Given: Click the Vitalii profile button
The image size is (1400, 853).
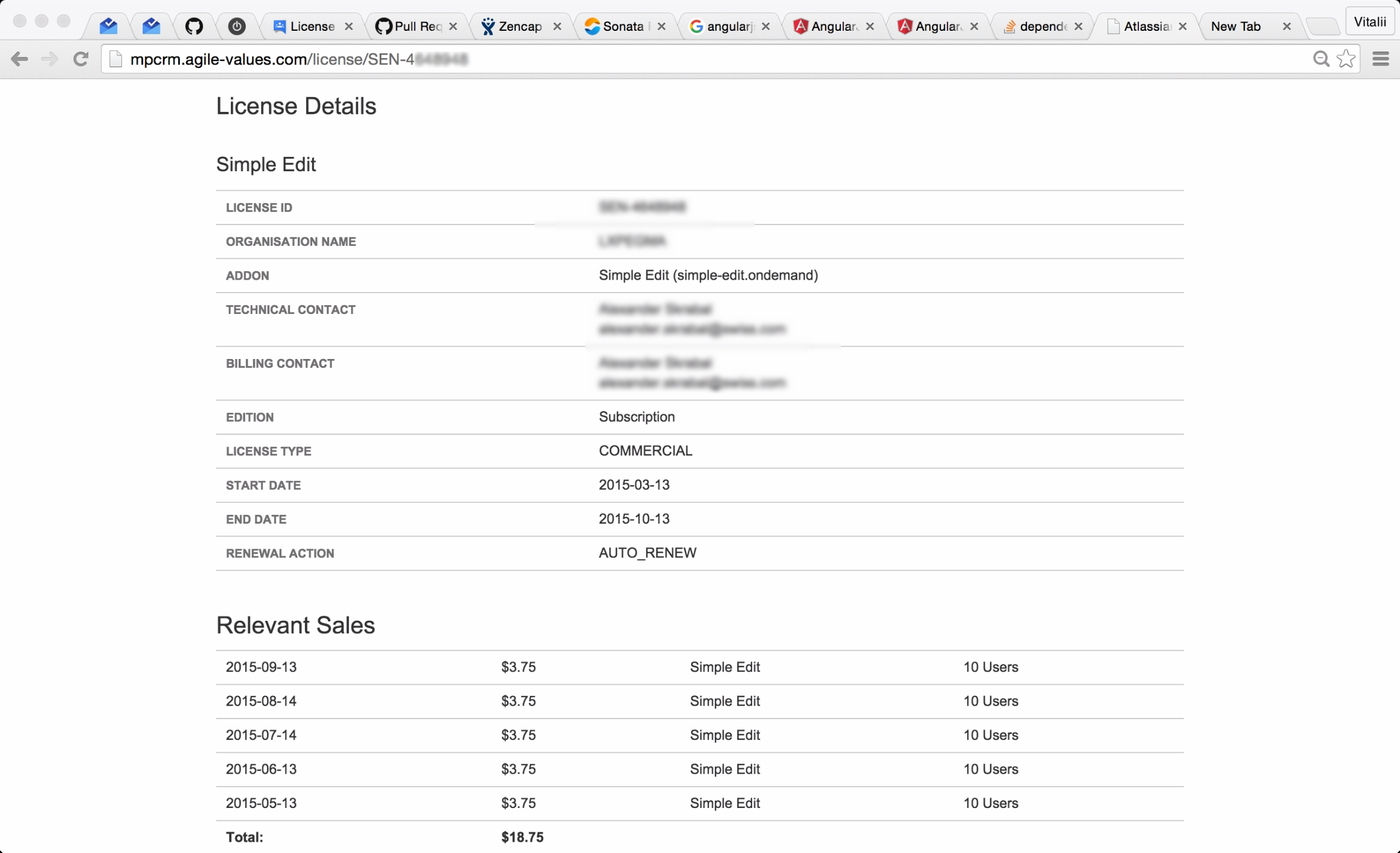Looking at the screenshot, I should (x=1370, y=22).
